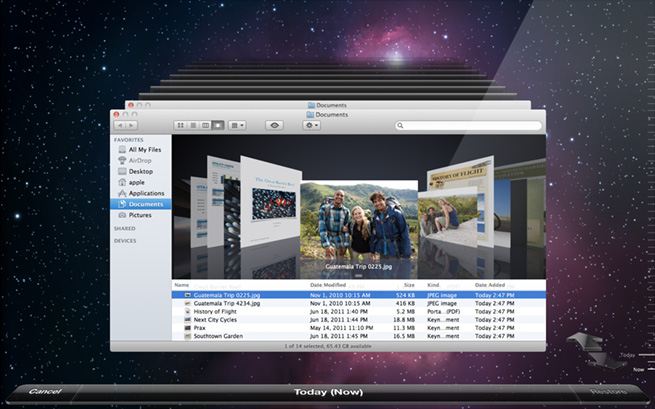Select the Next City Cycles file name
Image resolution: width=655 pixels, height=409 pixels.
click(x=215, y=320)
